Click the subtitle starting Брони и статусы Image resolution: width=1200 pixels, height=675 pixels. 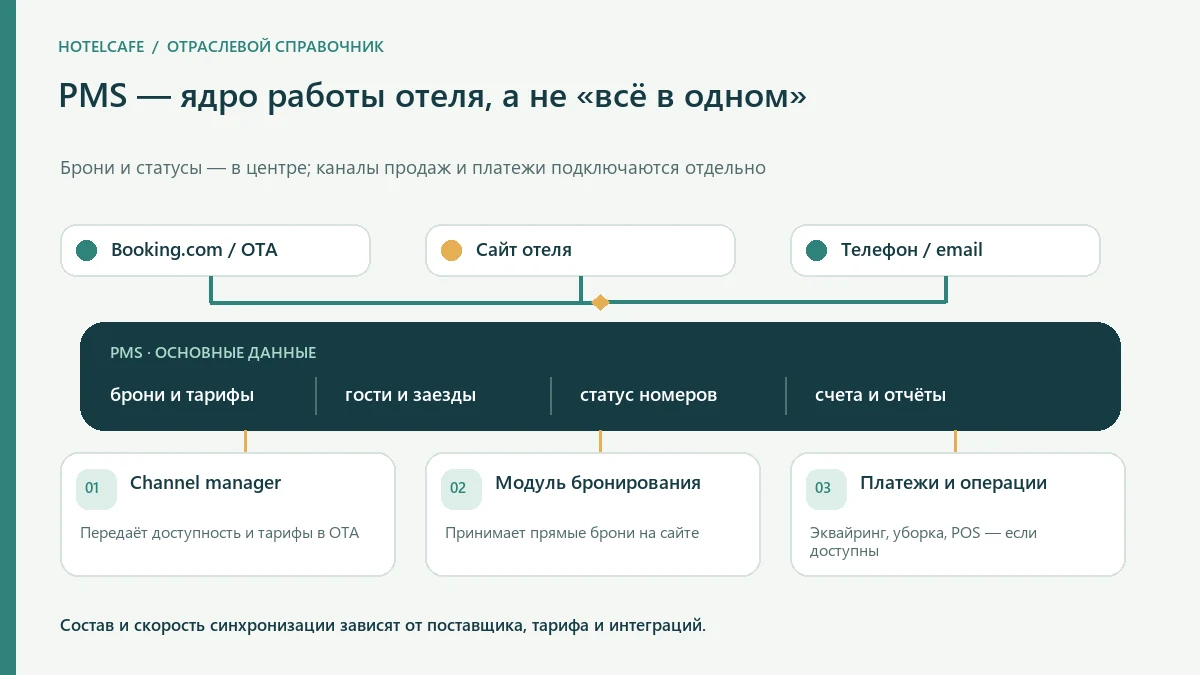pyautogui.click(x=413, y=168)
